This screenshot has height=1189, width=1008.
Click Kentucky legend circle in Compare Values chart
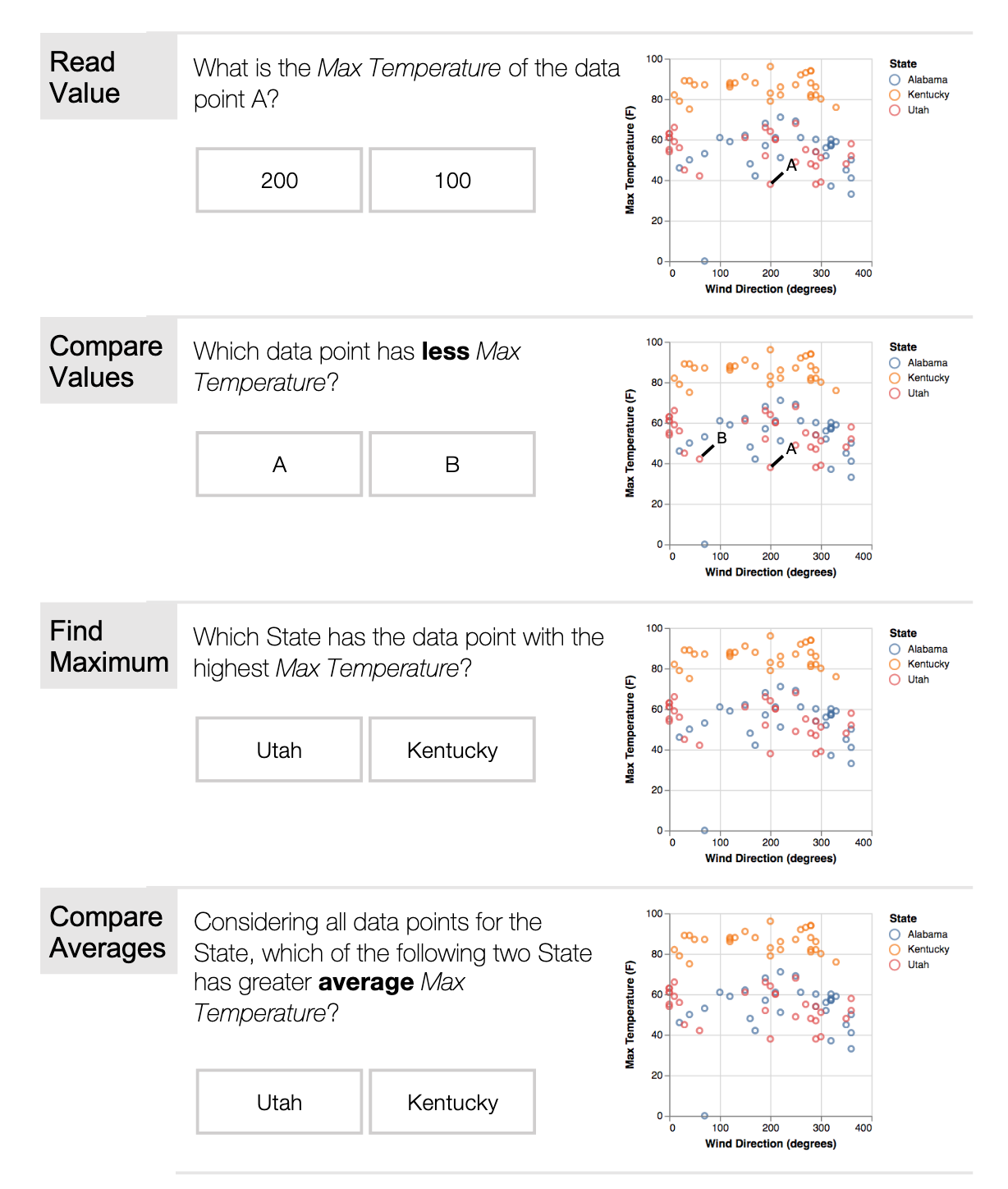[895, 378]
